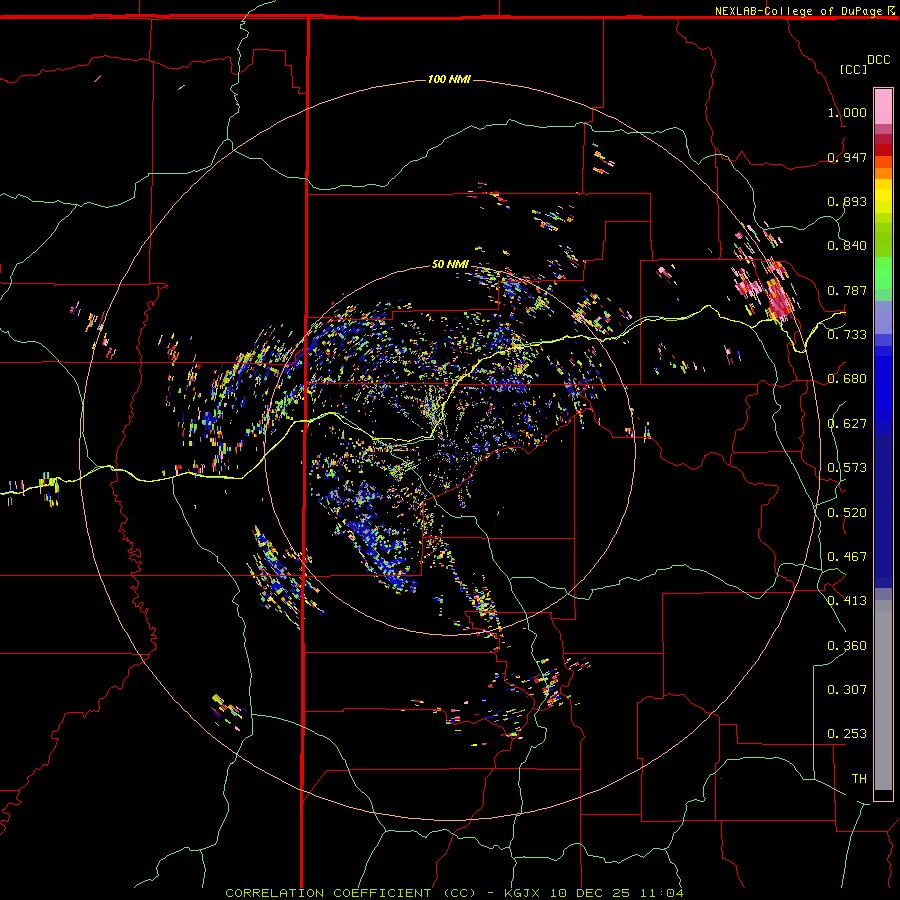The image size is (900, 900).
Task: Click the 0.573 value on the color scale
Action: coord(847,468)
